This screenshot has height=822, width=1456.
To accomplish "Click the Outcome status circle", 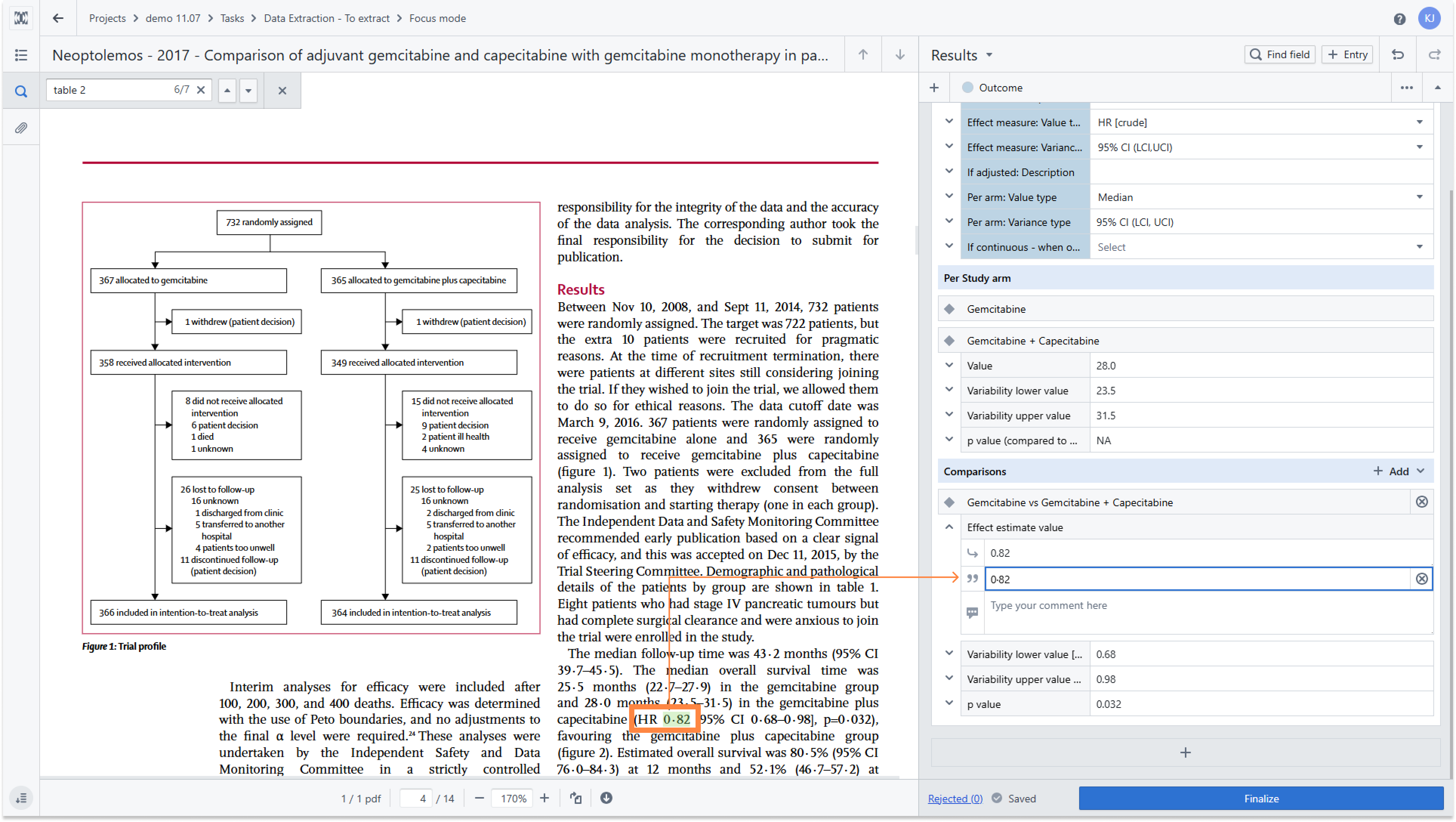I will tap(968, 88).
